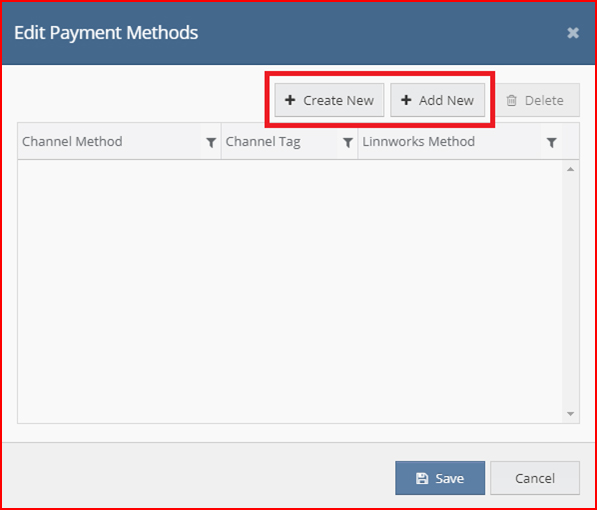This screenshot has width=597, height=510.
Task: Cancel editing payment methods
Action: click(x=535, y=478)
